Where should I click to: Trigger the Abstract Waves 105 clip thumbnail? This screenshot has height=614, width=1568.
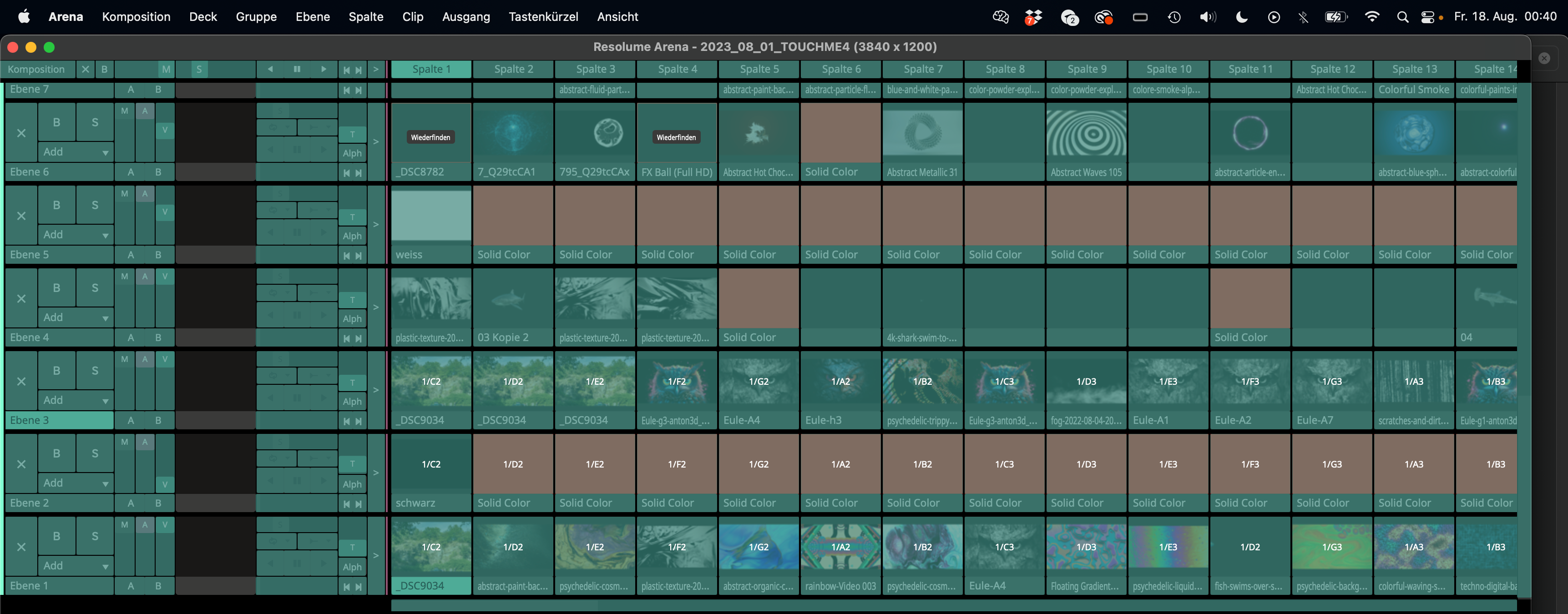click(x=1086, y=133)
